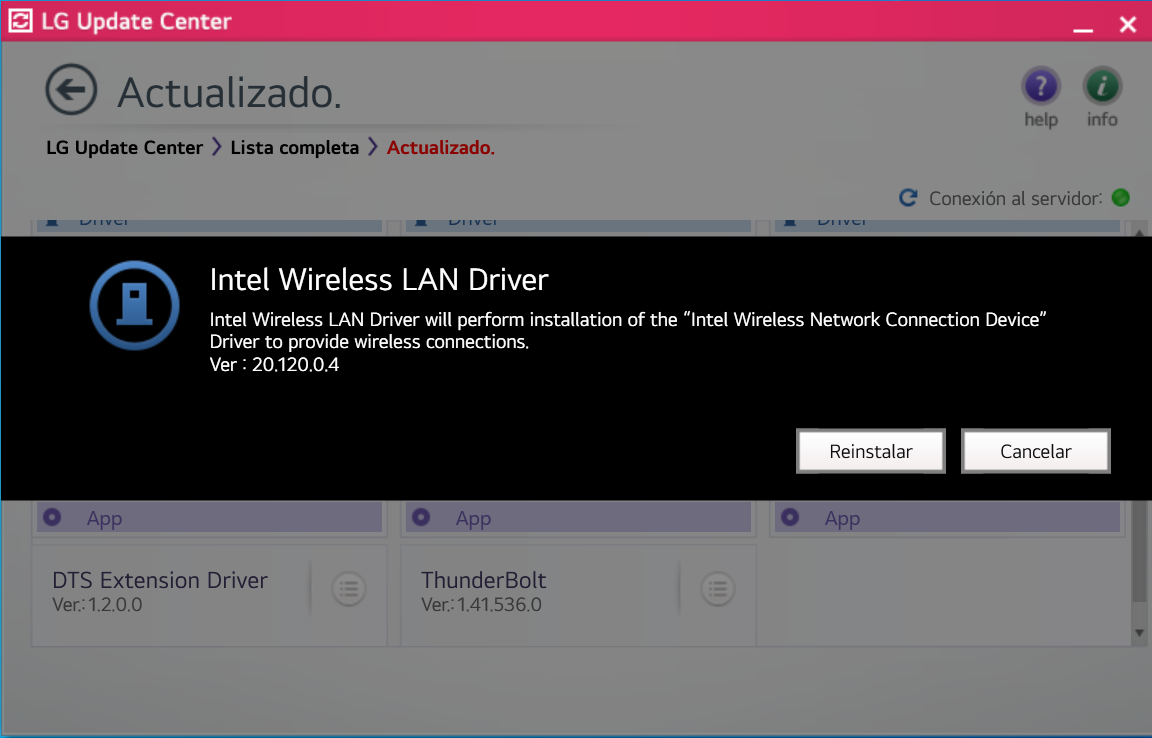Select ThunderBolt card
The width and height of the screenshot is (1152, 738).
click(x=578, y=595)
